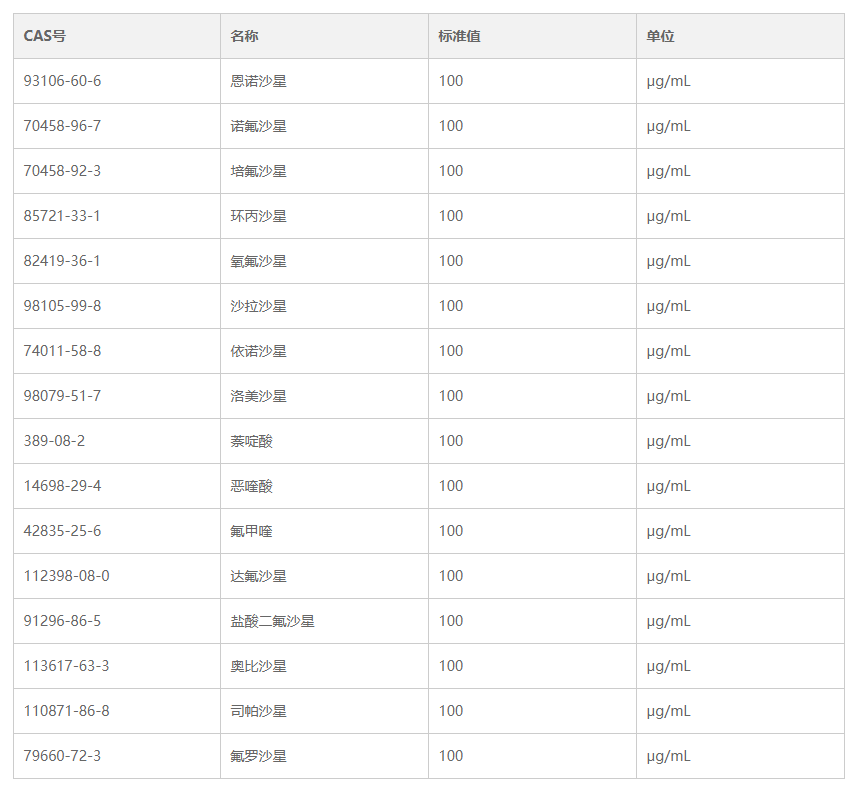This screenshot has height=794, width=859.
Task: Select the 氟甲喹 name cell
Action: point(251,531)
